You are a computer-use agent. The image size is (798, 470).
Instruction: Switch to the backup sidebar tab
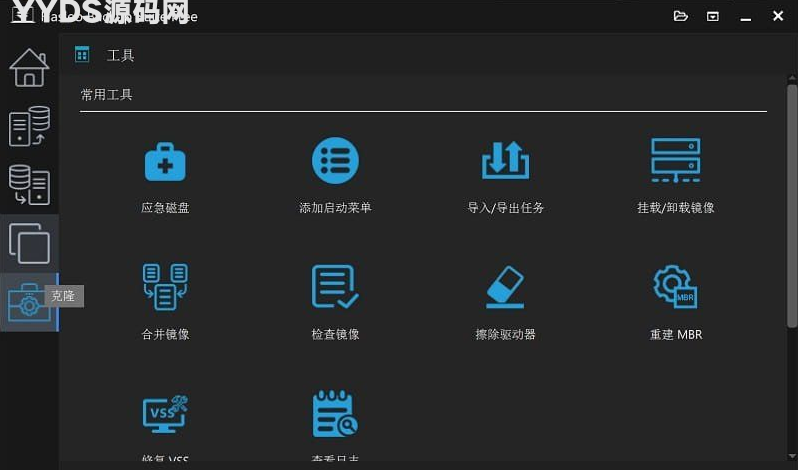(x=29, y=127)
